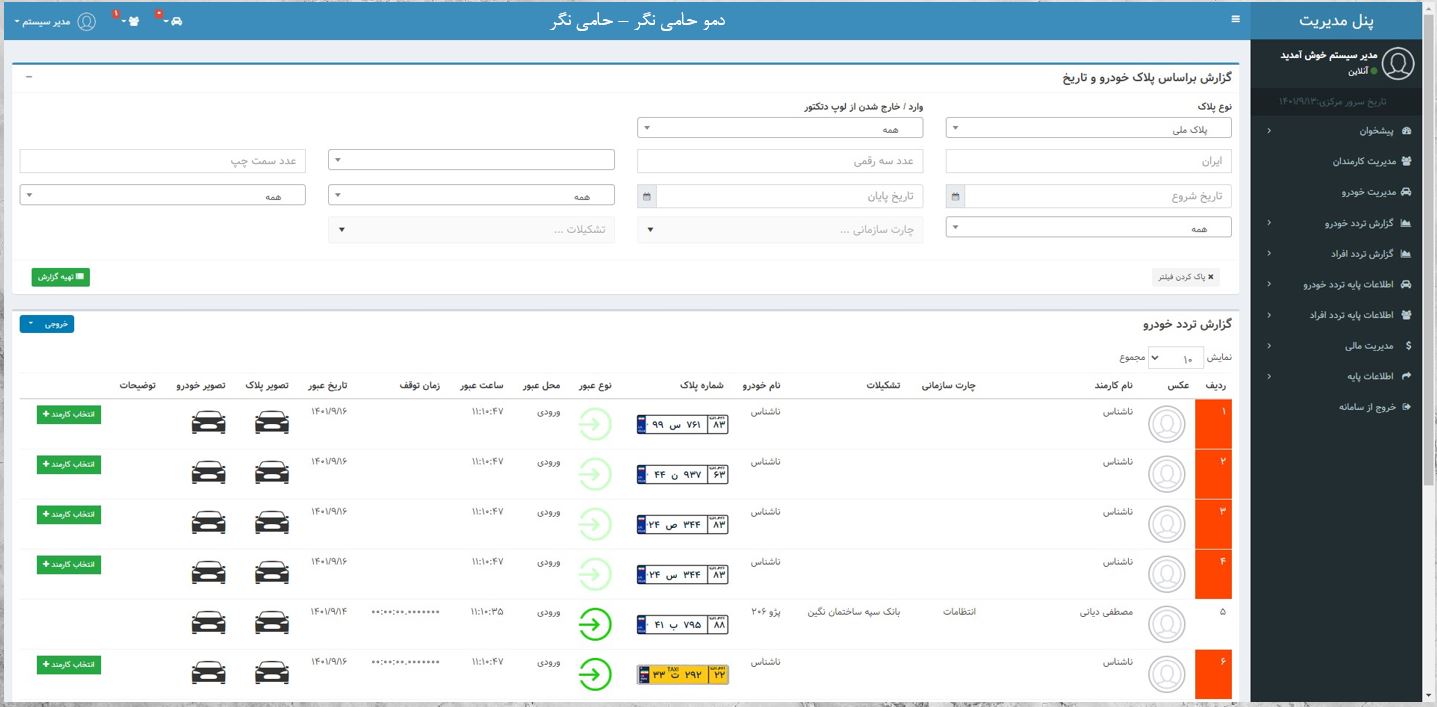Focus the عدد سه رقمی field

tap(780, 161)
